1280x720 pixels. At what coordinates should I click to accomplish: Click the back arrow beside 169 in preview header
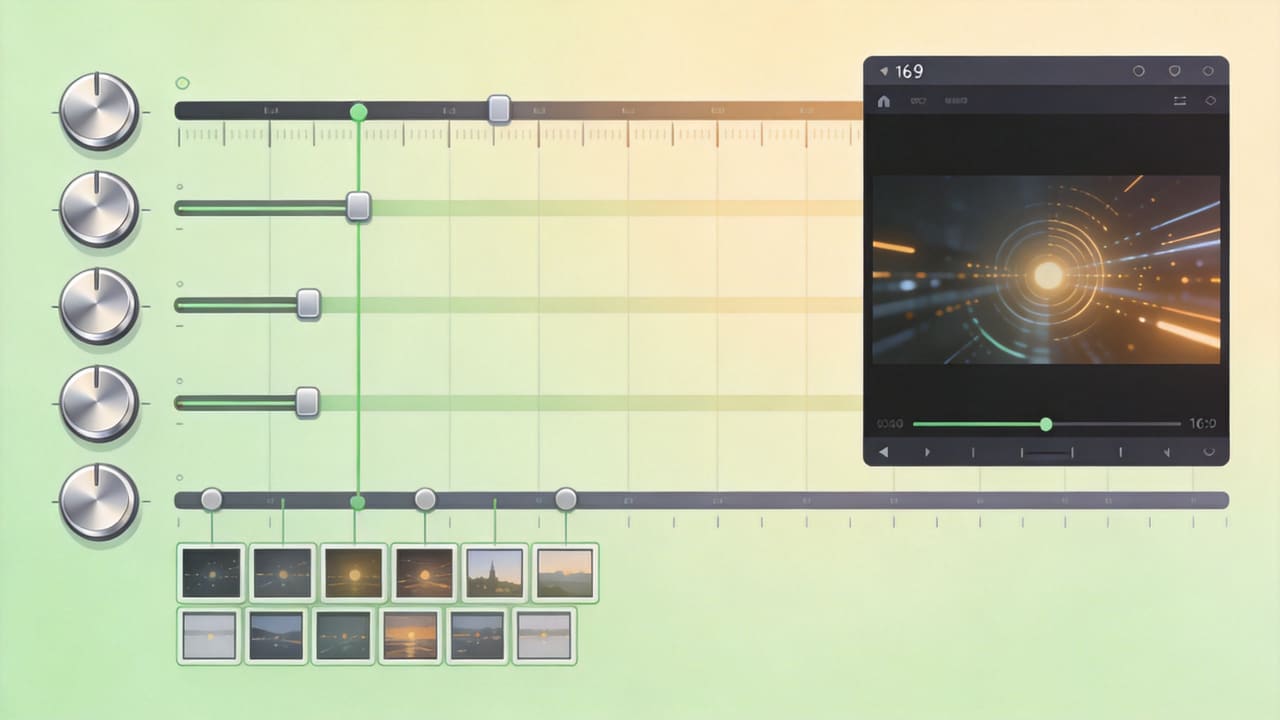883,72
